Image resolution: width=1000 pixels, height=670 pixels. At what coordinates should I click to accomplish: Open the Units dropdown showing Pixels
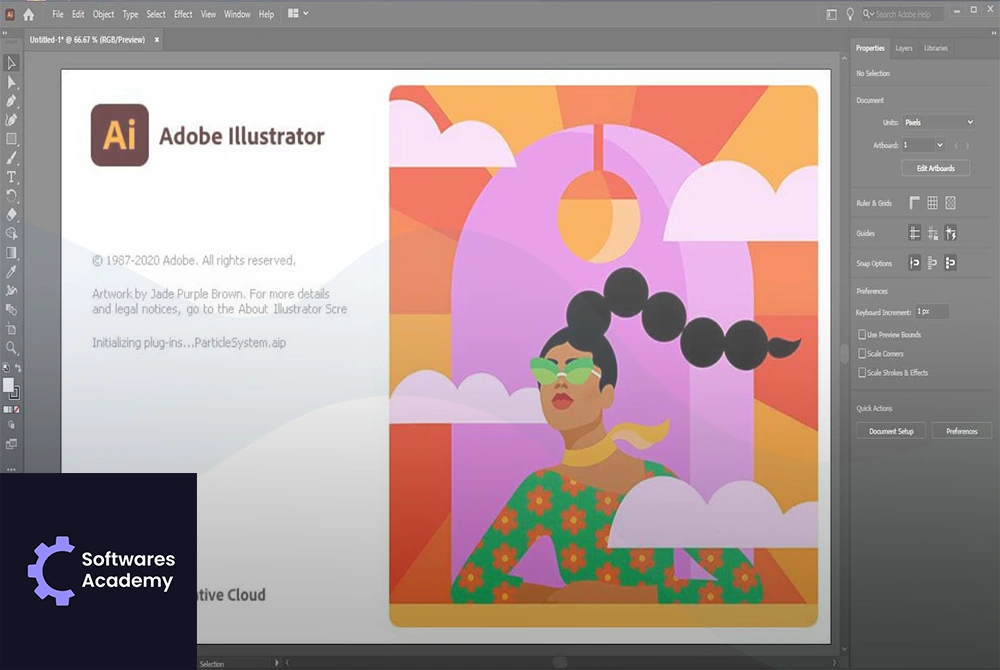coord(939,122)
